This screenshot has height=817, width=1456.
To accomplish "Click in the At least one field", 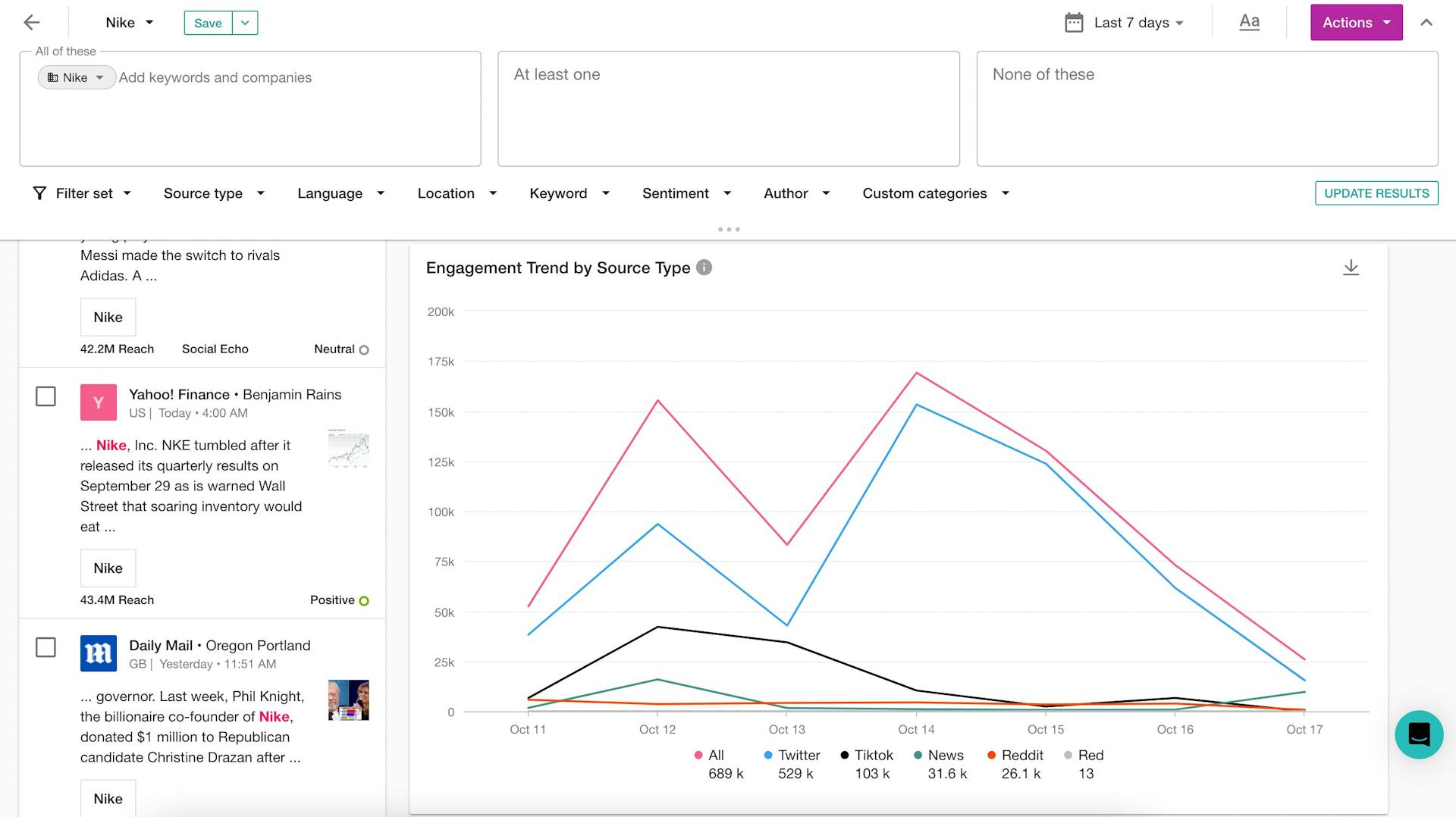I will click(728, 108).
